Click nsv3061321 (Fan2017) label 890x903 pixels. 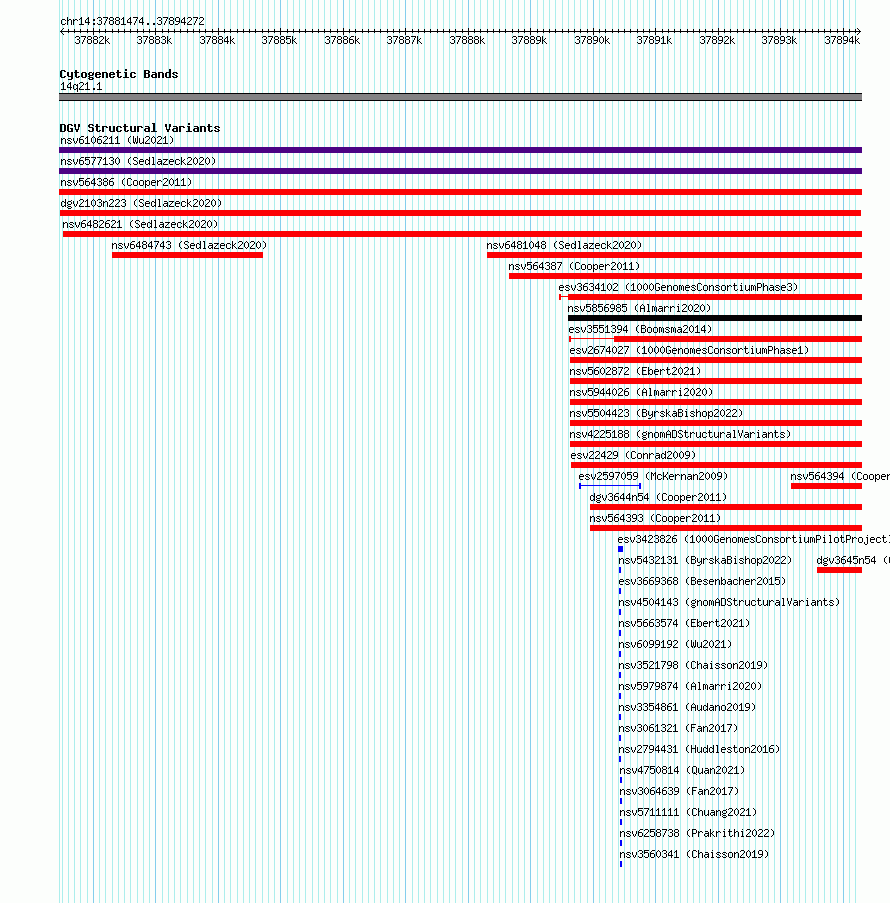tap(678, 729)
